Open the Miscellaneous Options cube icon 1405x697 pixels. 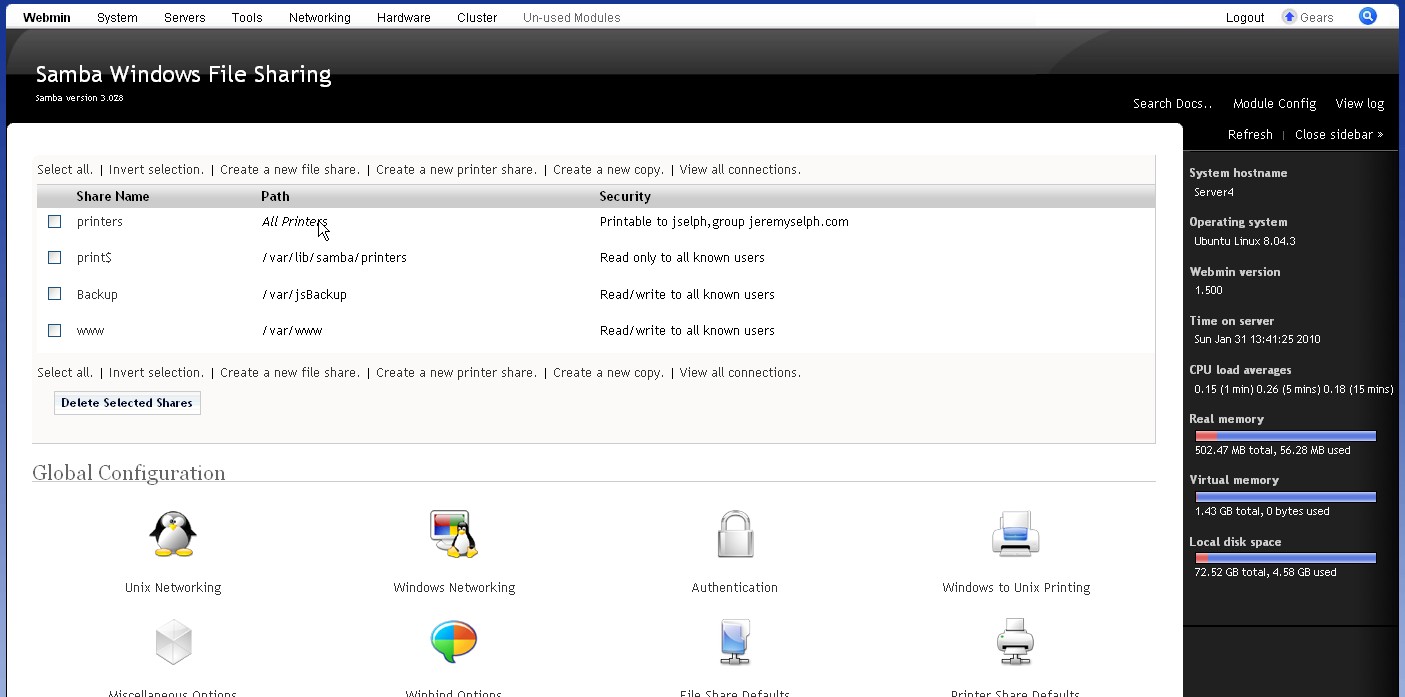(x=173, y=642)
